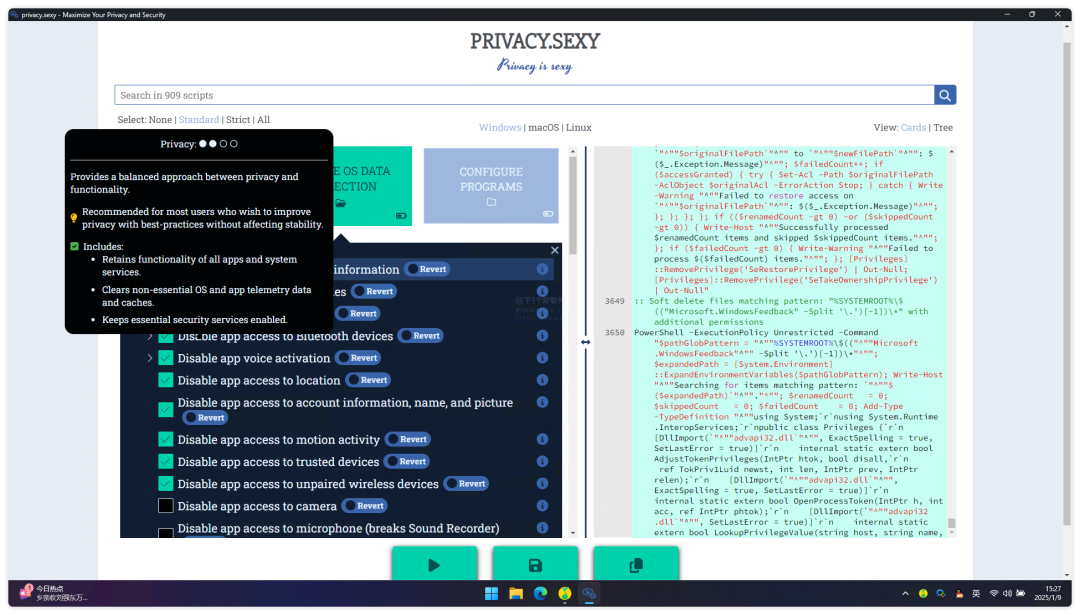Show info for unpaired wireless devices script
Image resolution: width=1080 pixels, height=615 pixels.
[x=542, y=483]
